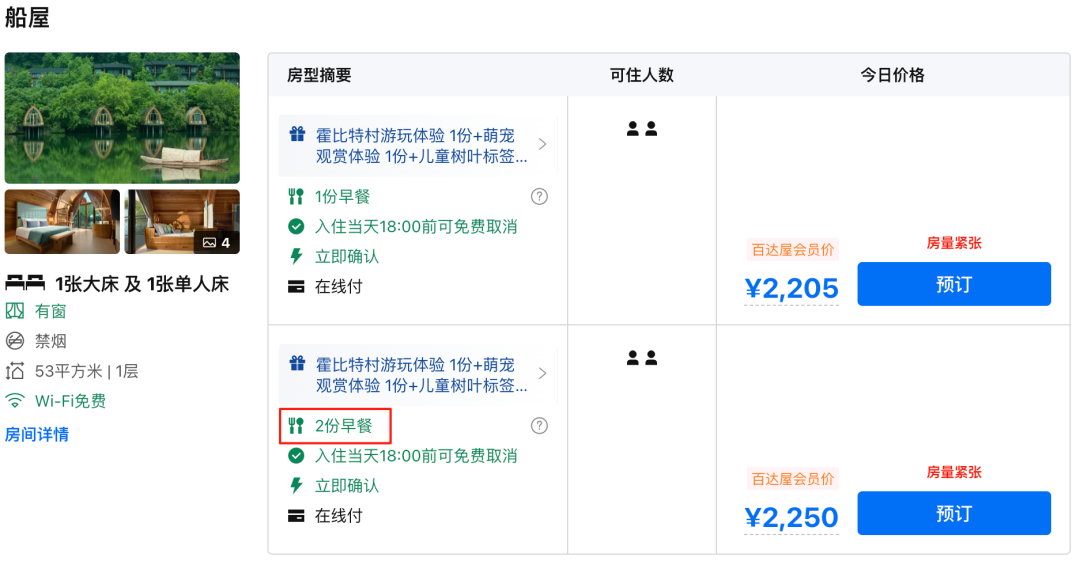Click the gift icon in first package

[x=297, y=134]
